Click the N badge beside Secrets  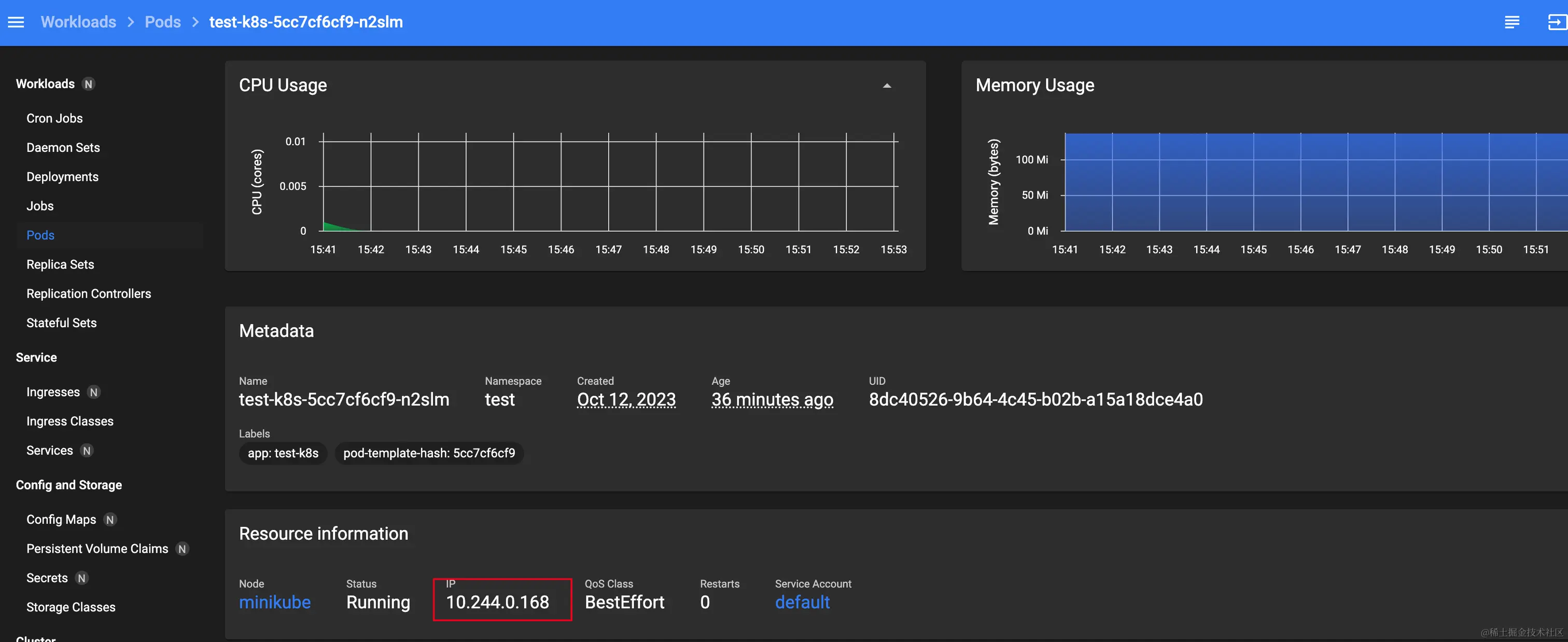[x=81, y=578]
